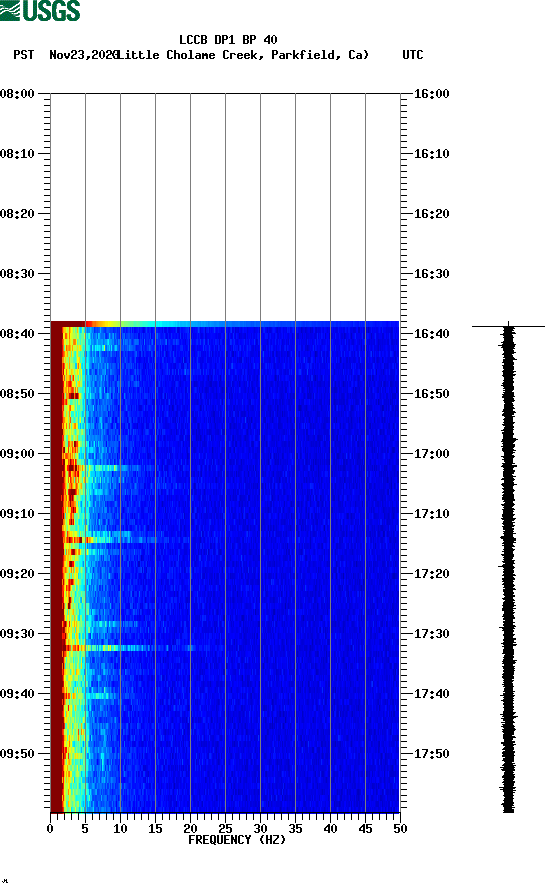Image resolution: width=552 pixels, height=892 pixels.
Task: Click the spectrogram event streak near 09:14 PST
Action: coord(126,538)
